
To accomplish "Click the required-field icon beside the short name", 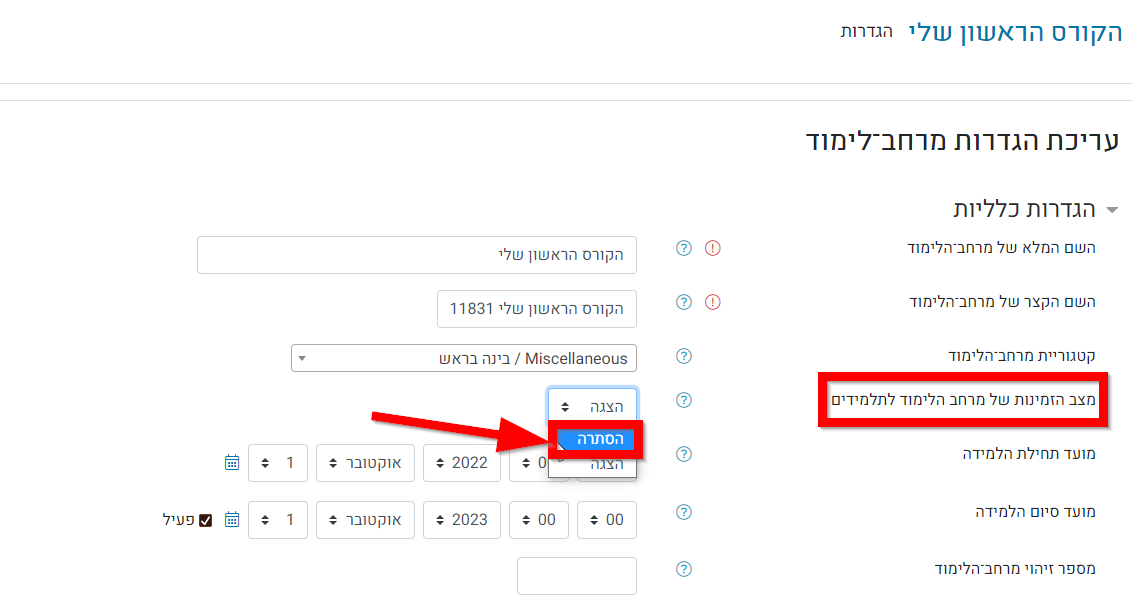I will pyautogui.click(x=712, y=302).
